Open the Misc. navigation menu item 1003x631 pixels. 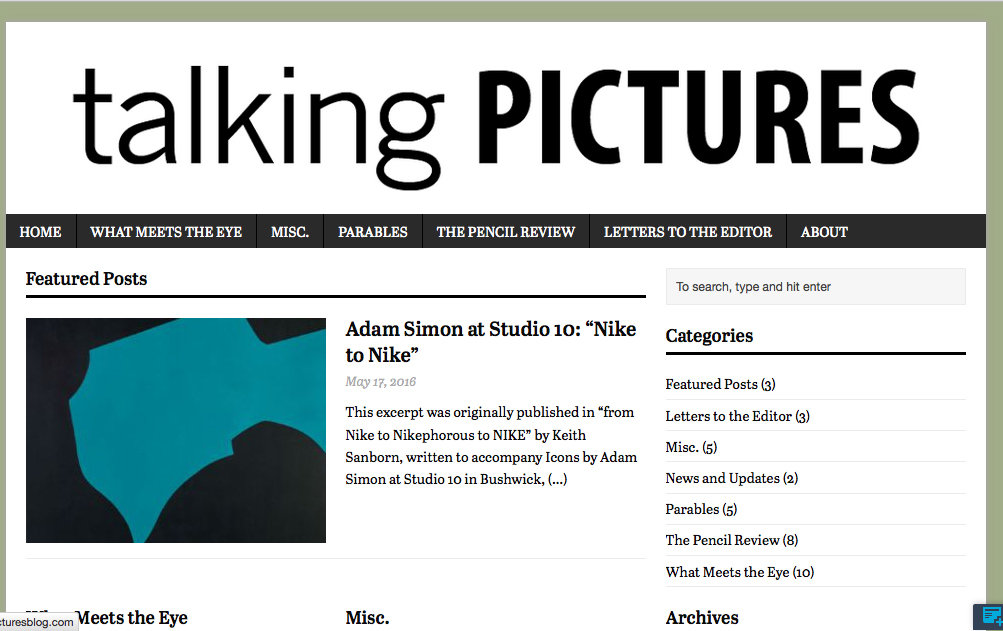pyautogui.click(x=290, y=232)
